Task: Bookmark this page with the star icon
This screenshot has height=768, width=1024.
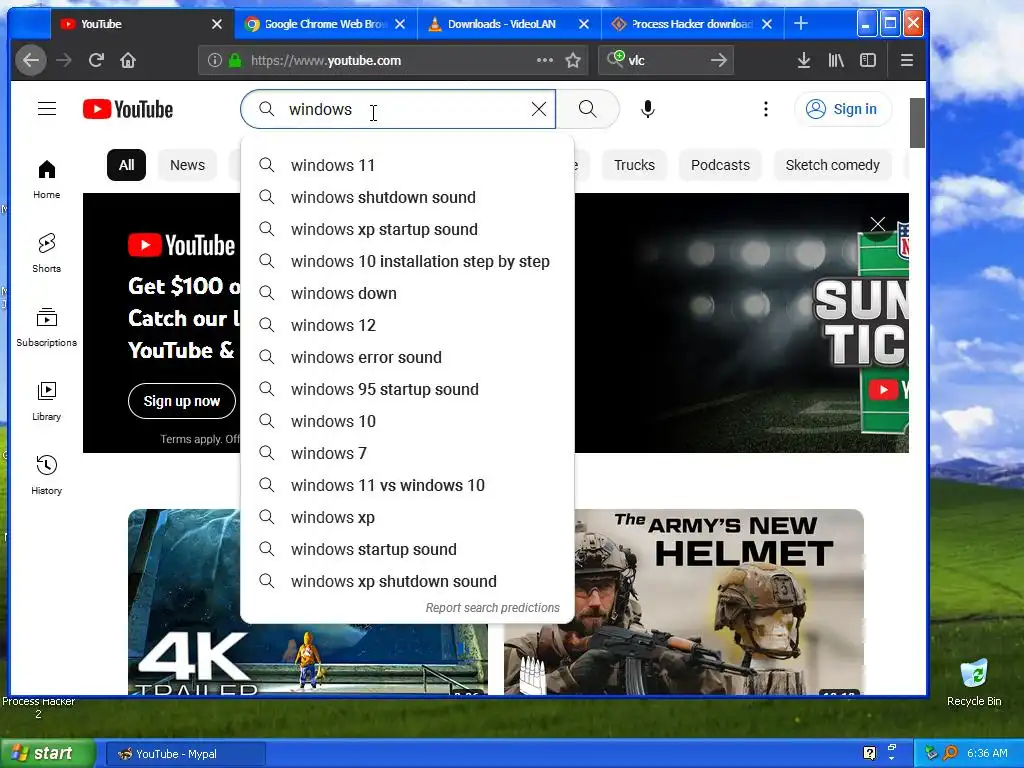Action: tap(573, 61)
